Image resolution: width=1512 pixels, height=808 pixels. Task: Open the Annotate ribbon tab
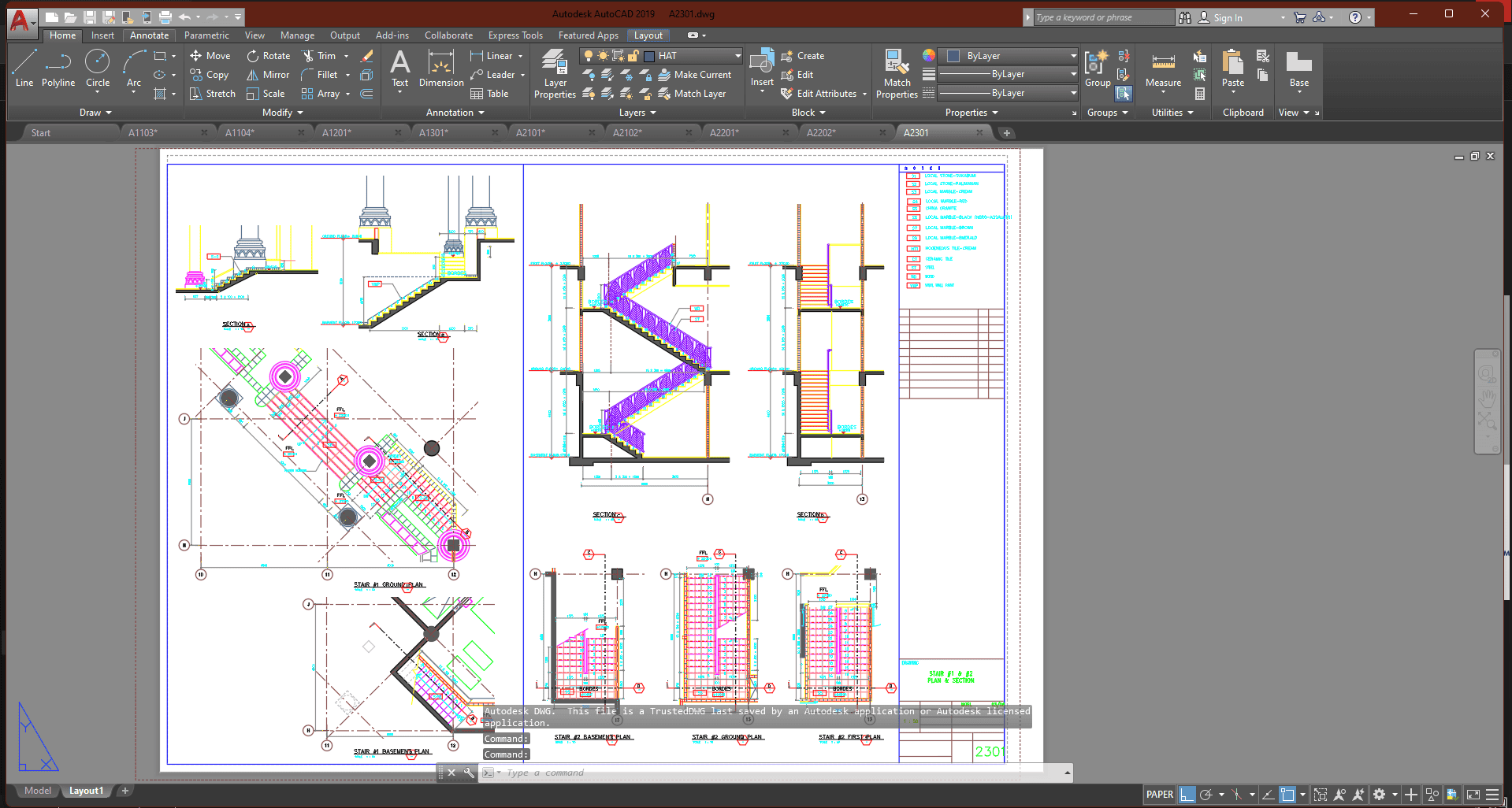[x=149, y=35]
